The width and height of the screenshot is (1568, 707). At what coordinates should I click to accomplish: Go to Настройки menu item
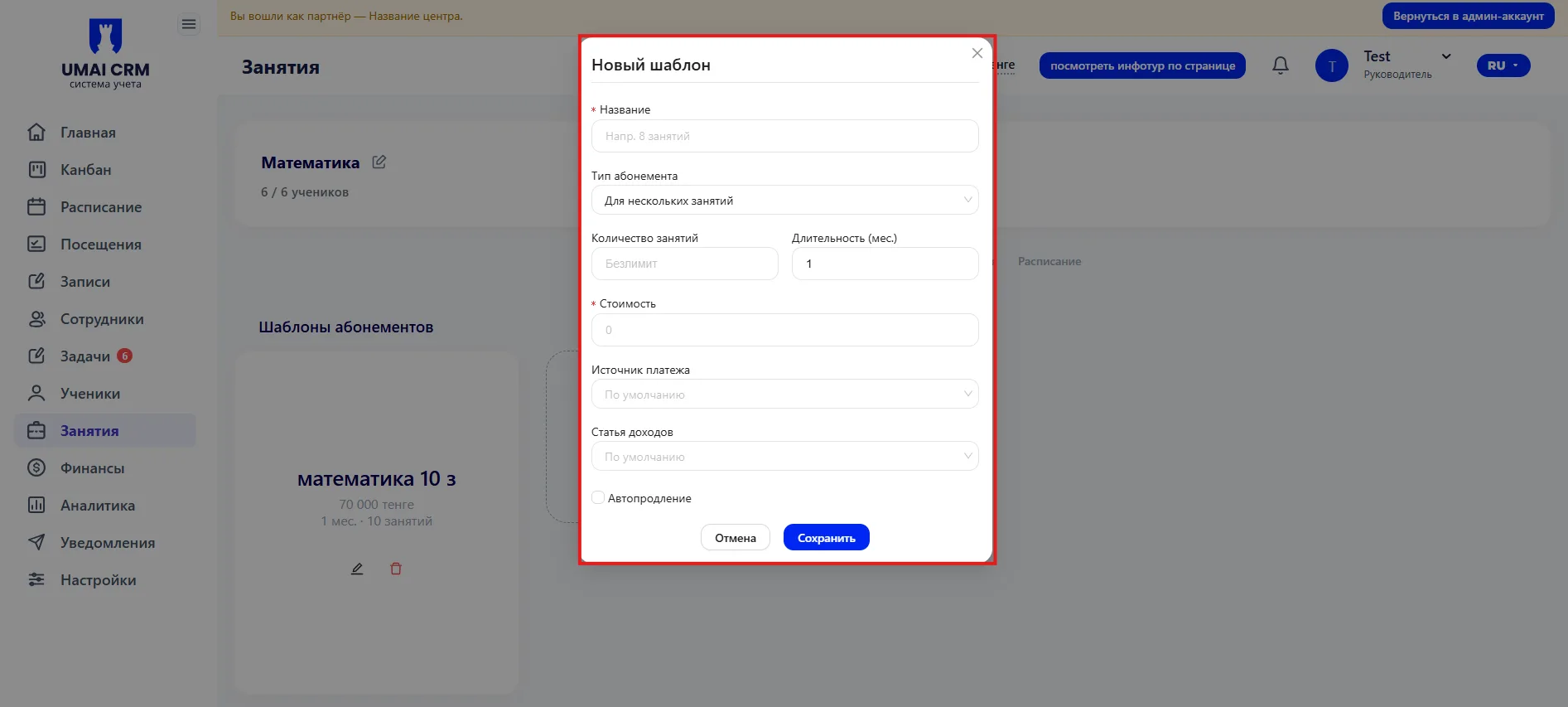click(99, 580)
